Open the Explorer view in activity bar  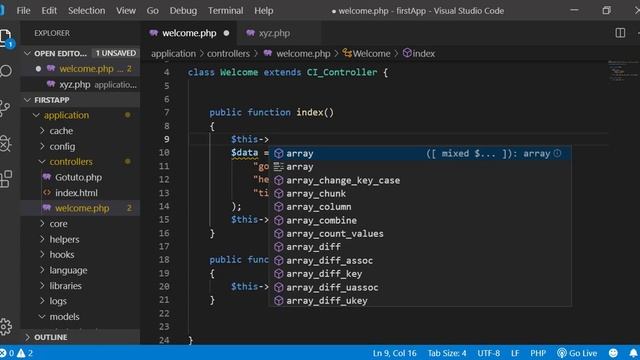[x=6, y=38]
